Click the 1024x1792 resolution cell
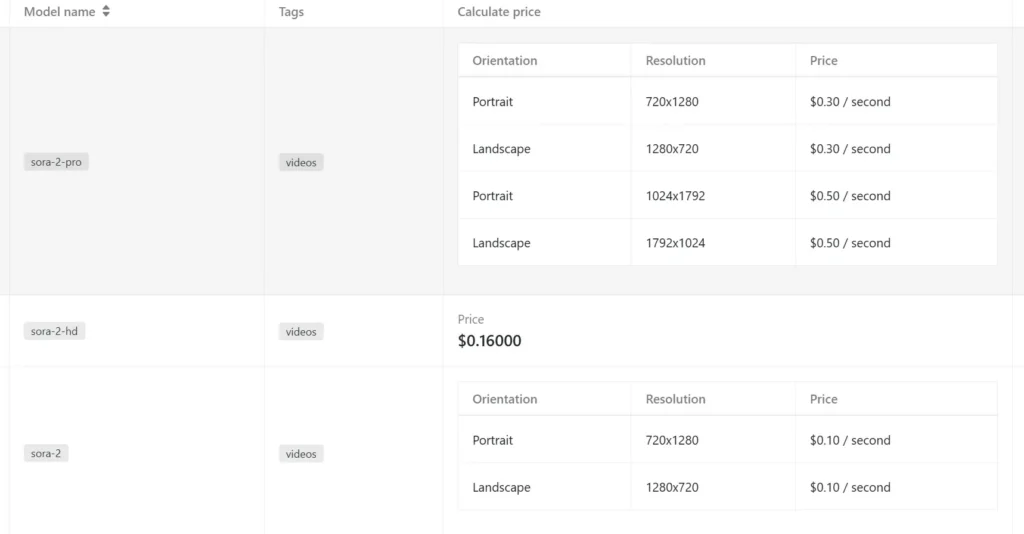The image size is (1024, 534). [675, 196]
